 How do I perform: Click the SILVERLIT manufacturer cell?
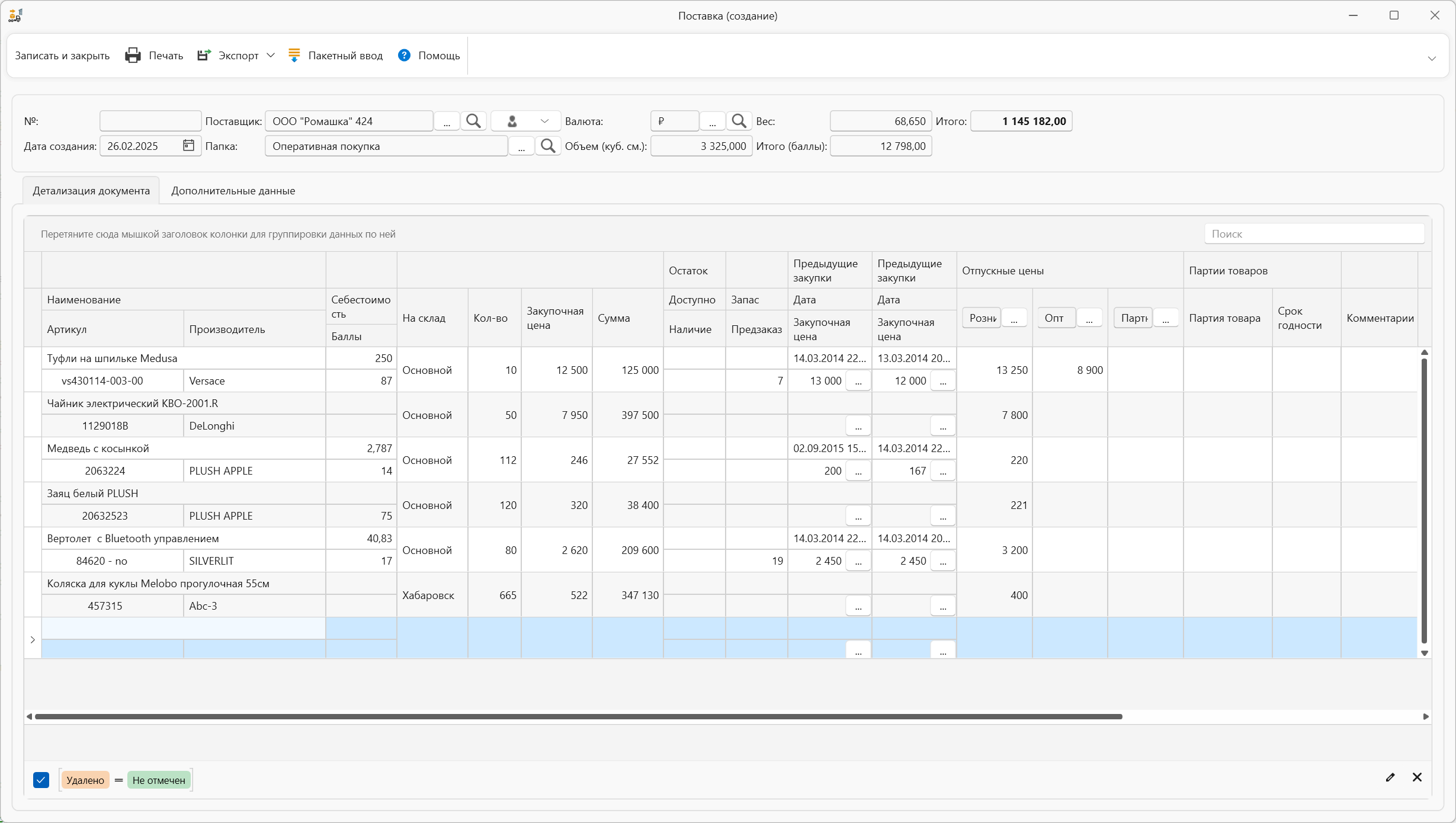(x=255, y=561)
